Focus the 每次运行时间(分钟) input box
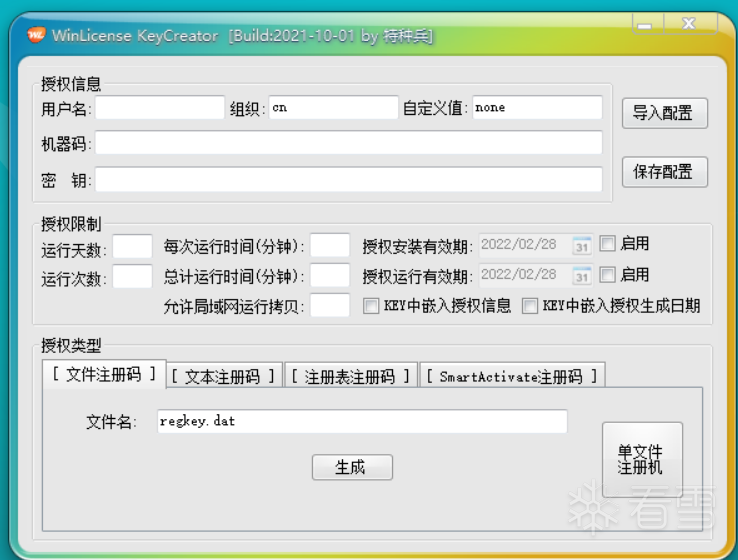Screen dimensions: 738x560 (330, 245)
